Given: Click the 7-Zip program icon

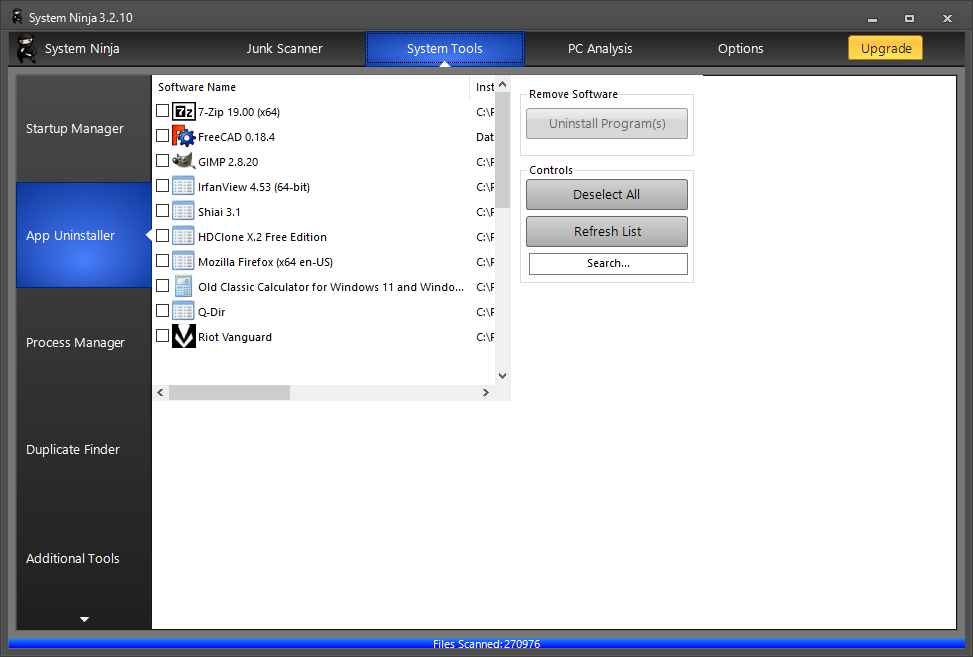Looking at the screenshot, I should [184, 112].
